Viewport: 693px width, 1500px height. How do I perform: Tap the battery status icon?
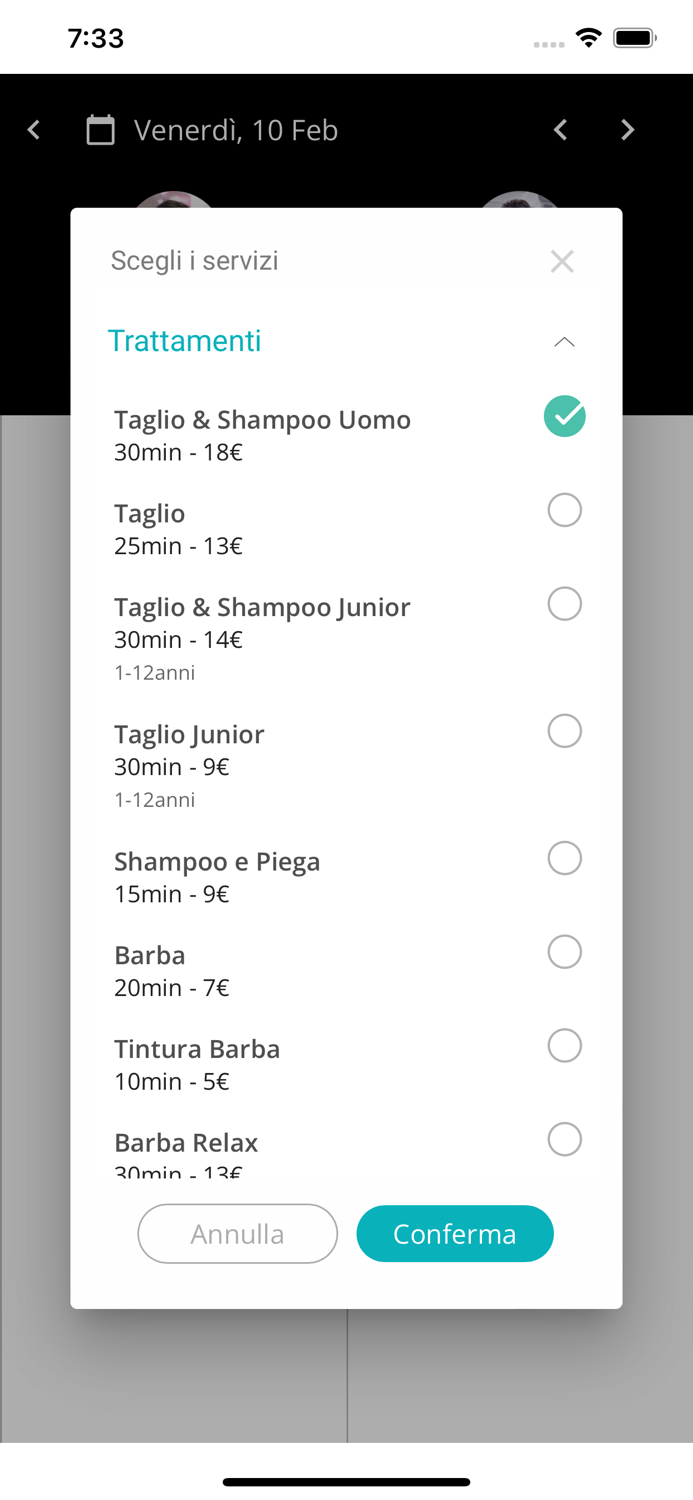[635, 38]
